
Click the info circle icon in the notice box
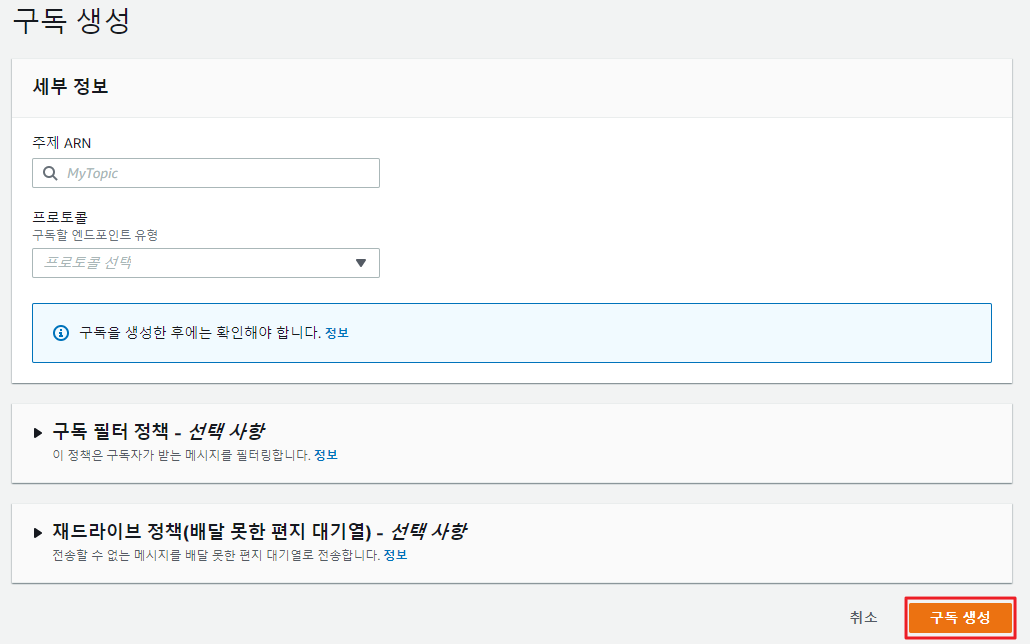tap(60, 333)
